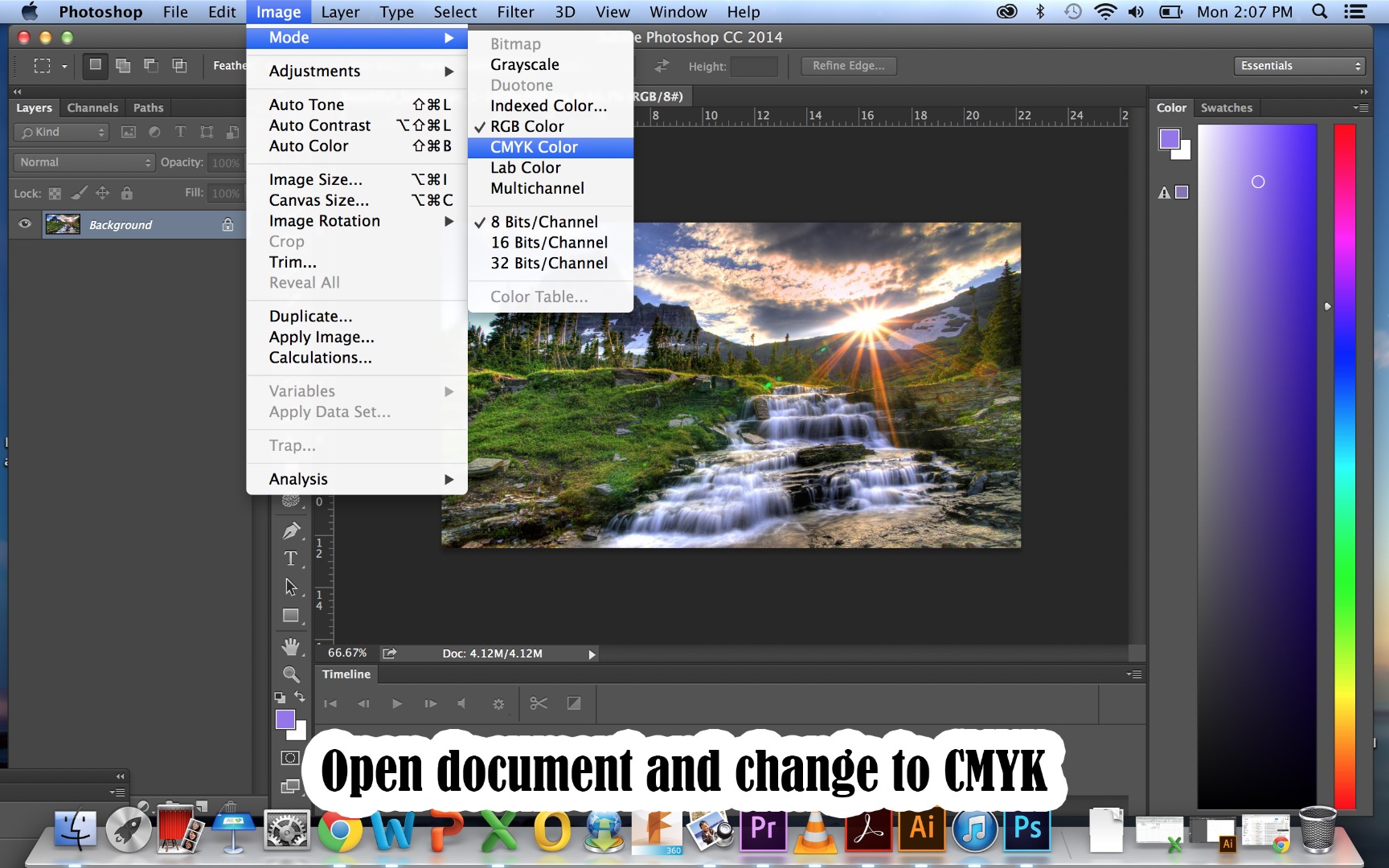
Task: Choose the Rectangle shape tool
Action: [291, 616]
